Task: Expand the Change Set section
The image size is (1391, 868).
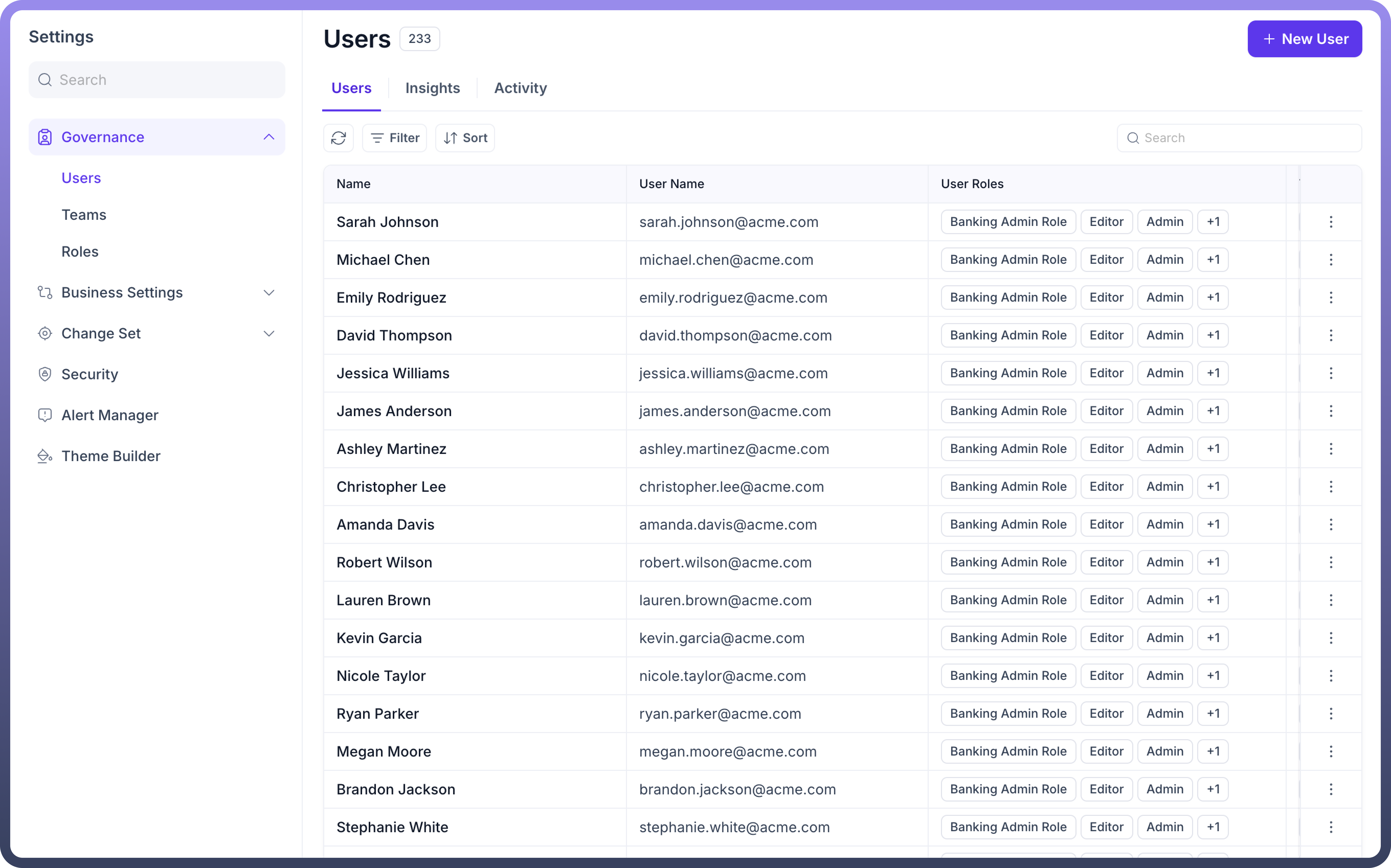Action: pos(269,334)
